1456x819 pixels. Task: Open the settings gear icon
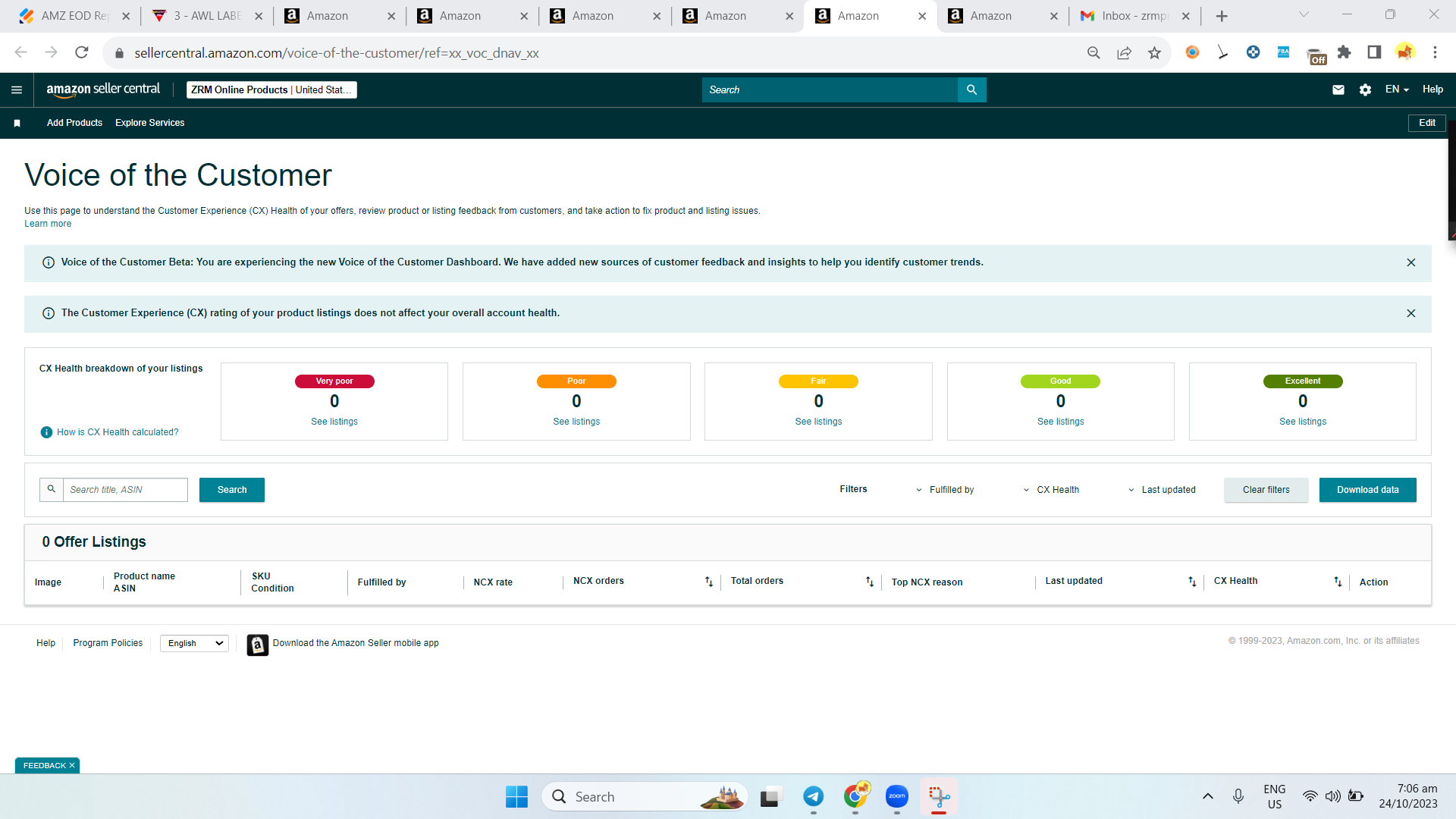click(x=1365, y=89)
